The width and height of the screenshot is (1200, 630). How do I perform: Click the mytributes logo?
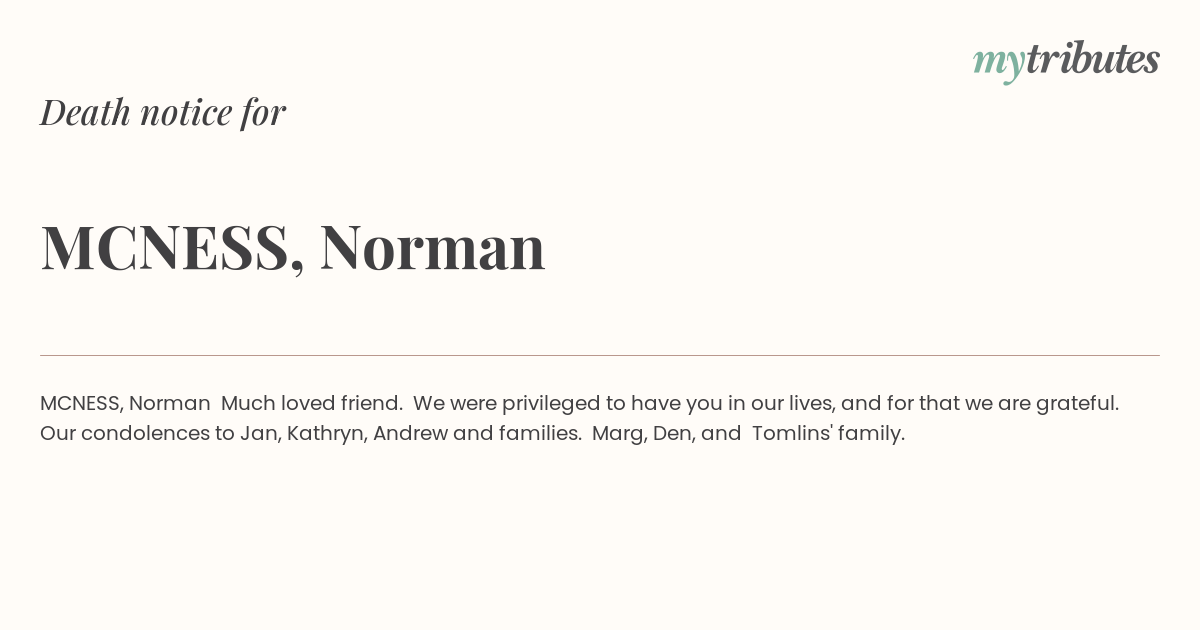tap(1065, 60)
